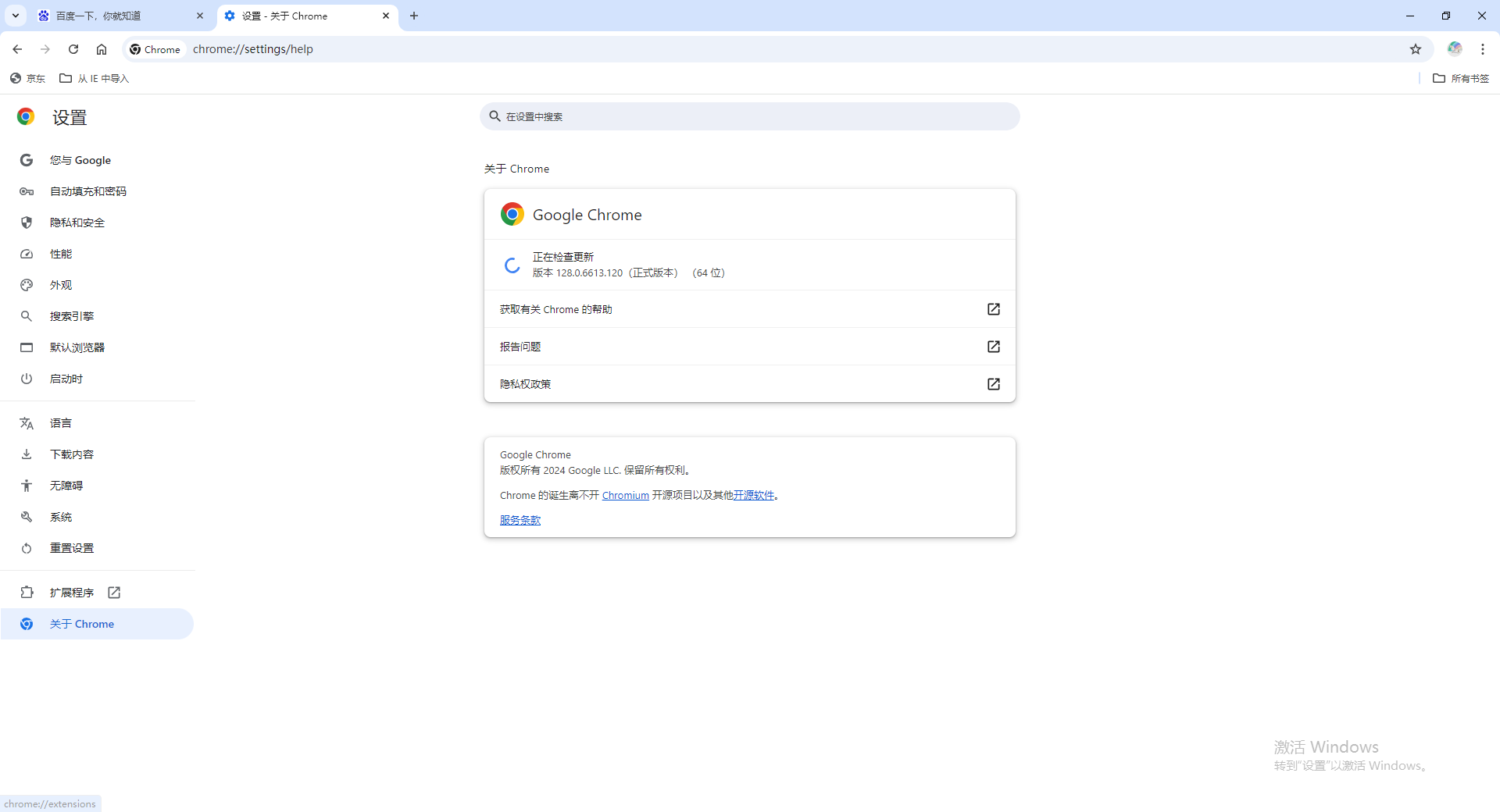1500x812 pixels.
Task: Restore down the Chrome window
Action: click(x=1446, y=16)
